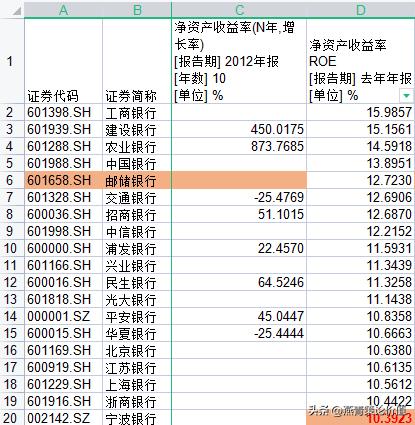Select cell 农业银行
Viewport: 415px width, 425px height.
pyautogui.click(x=137, y=146)
